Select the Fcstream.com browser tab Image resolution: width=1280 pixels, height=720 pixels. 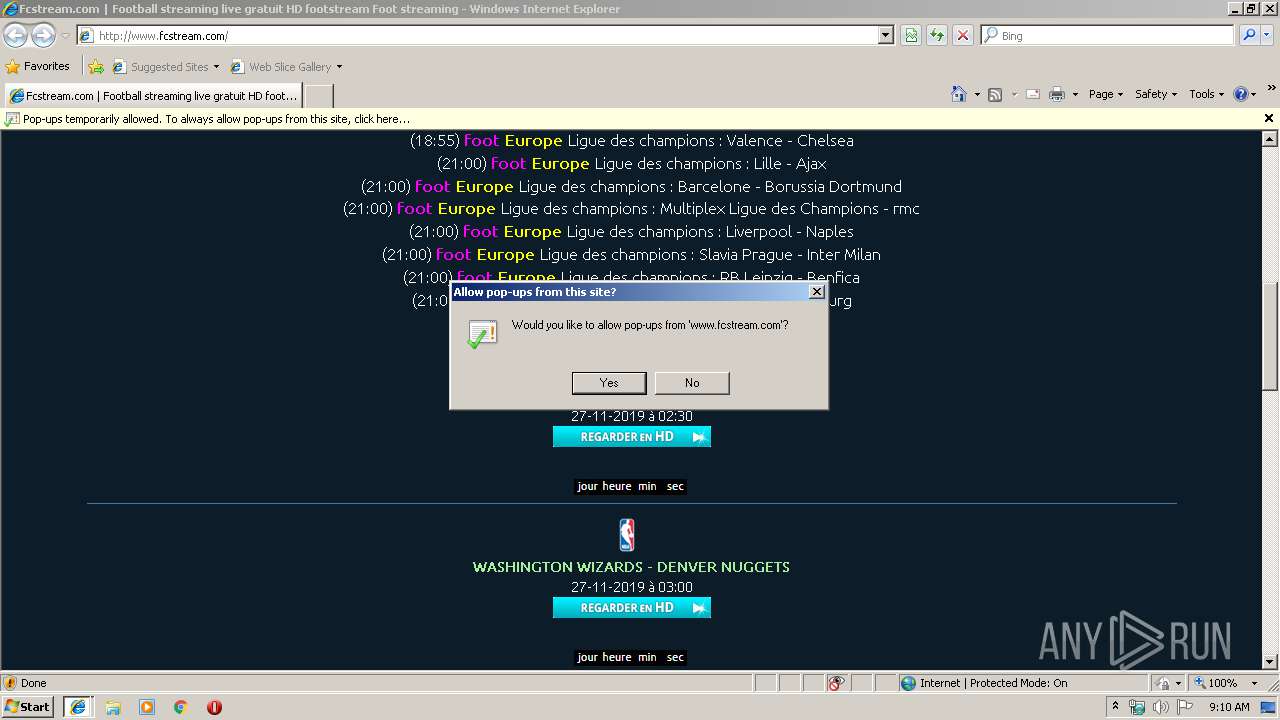[x=153, y=96]
